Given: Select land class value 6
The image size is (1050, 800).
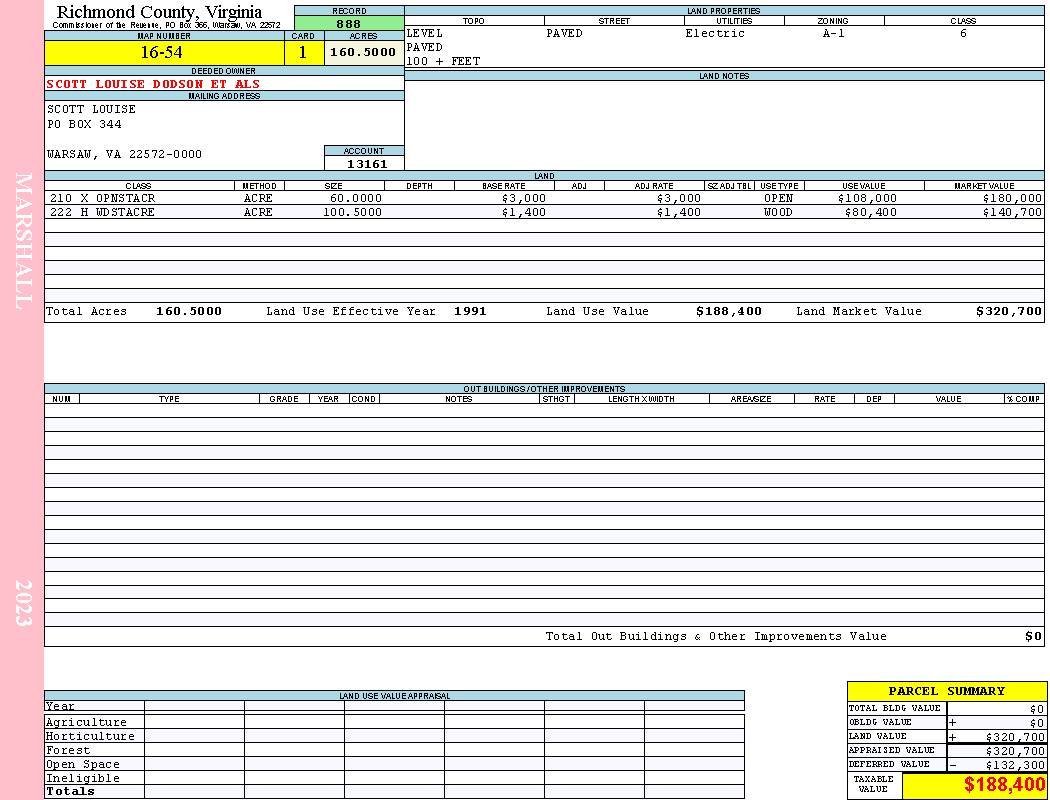Looking at the screenshot, I should pos(963,33).
